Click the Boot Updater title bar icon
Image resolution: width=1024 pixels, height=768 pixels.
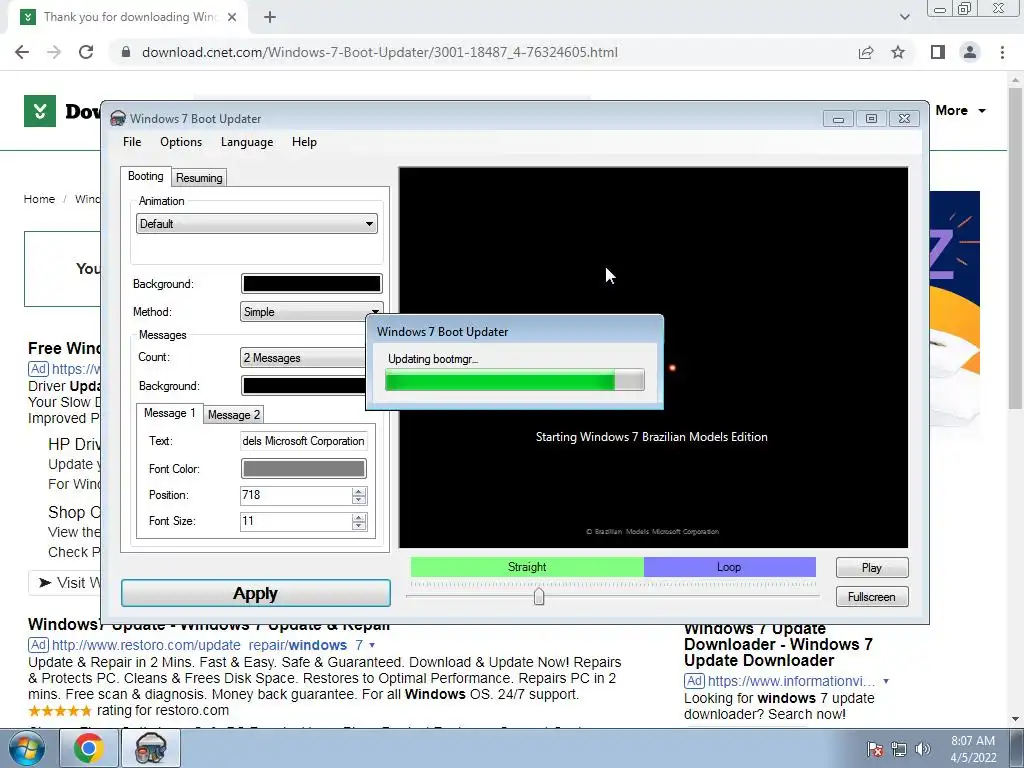pos(118,118)
